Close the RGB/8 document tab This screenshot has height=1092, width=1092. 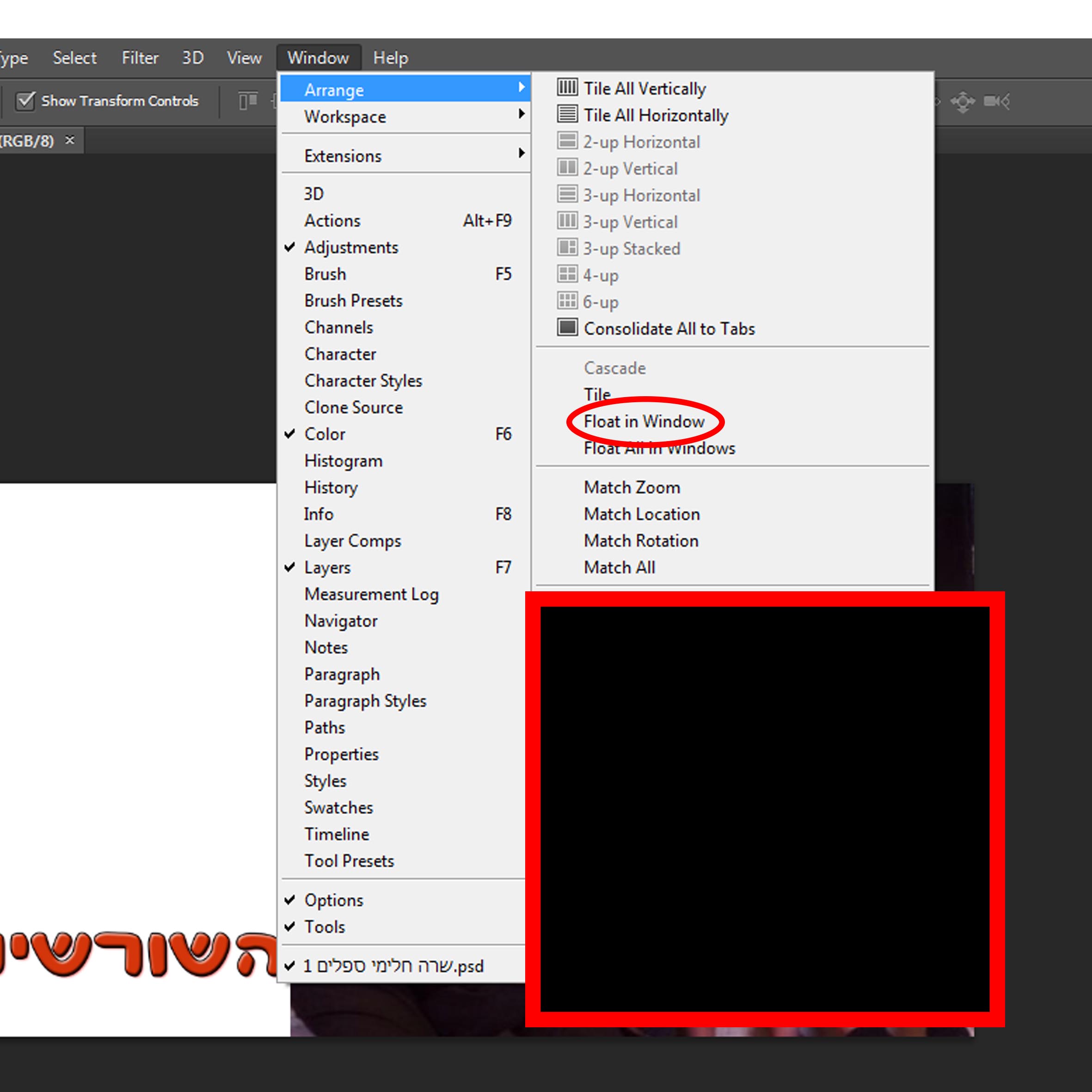tap(69, 140)
